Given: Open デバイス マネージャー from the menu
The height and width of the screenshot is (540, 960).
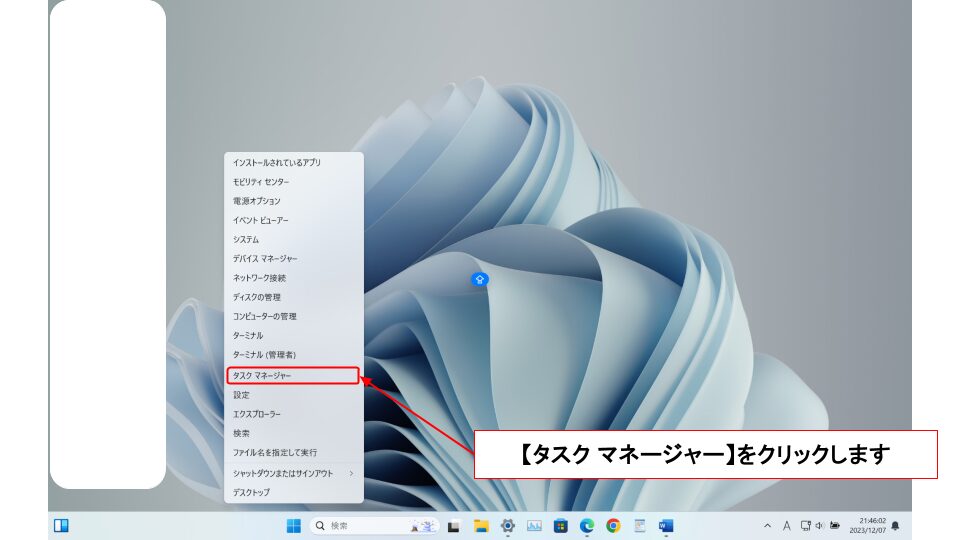Looking at the screenshot, I should click(265, 259).
